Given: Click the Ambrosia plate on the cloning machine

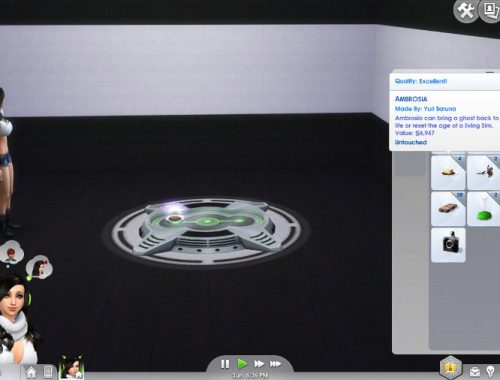Looking at the screenshot, I should [174, 218].
